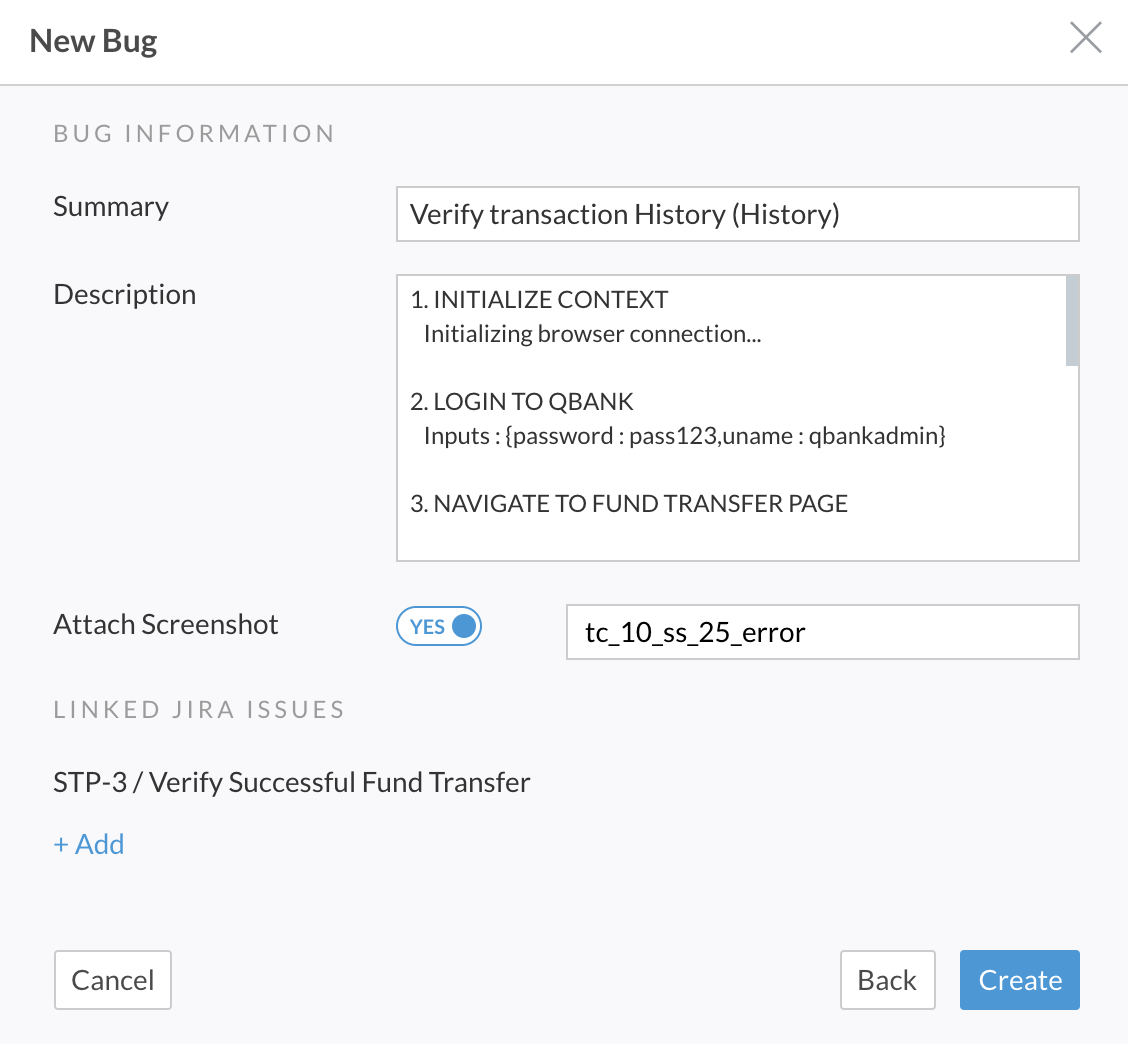Go Back to the previous step
The image size is (1128, 1044).
[x=887, y=980]
